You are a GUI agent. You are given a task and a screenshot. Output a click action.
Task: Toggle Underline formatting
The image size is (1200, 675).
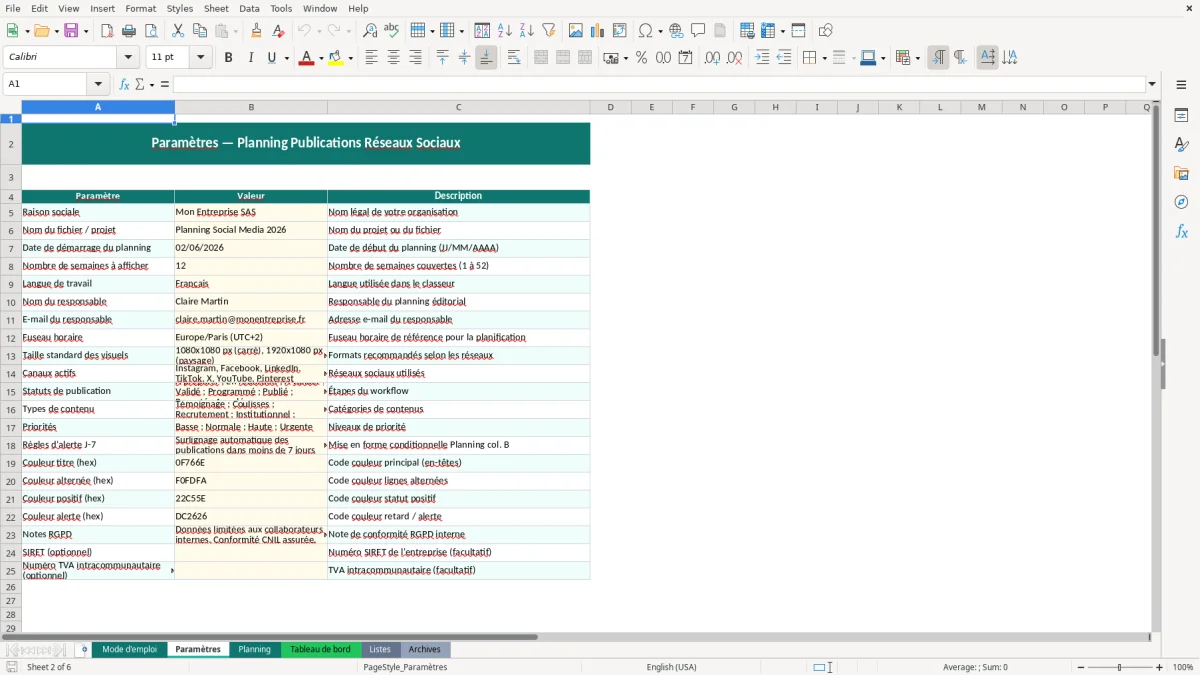click(271, 58)
